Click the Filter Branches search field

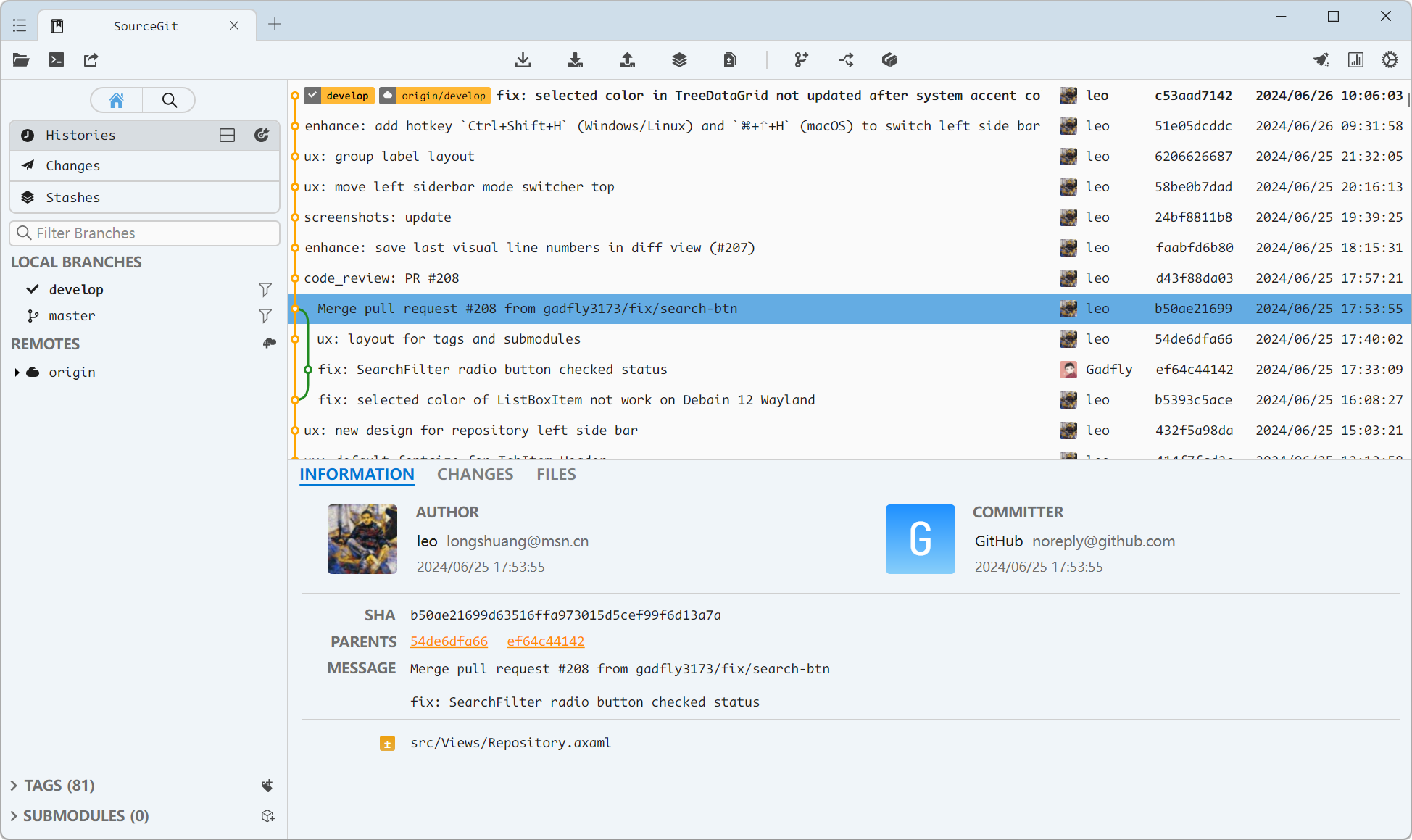tap(145, 233)
